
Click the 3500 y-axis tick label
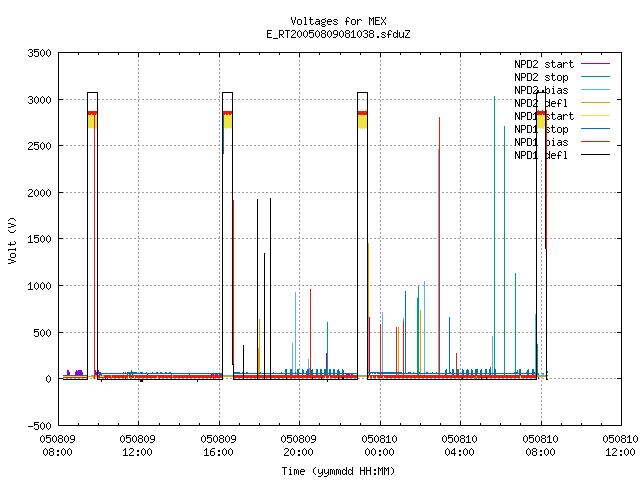pyautogui.click(x=39, y=53)
